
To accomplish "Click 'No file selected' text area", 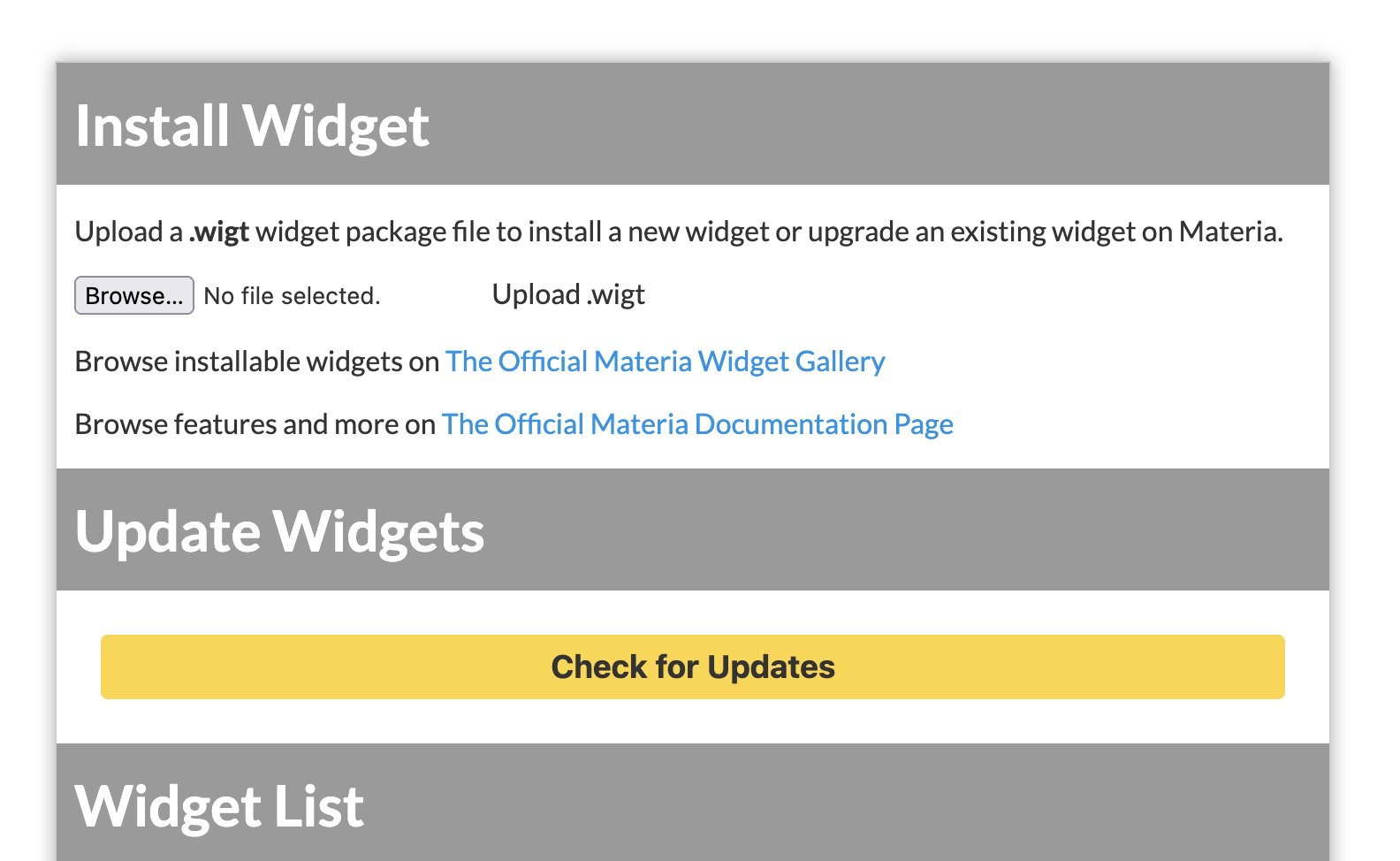I will [x=292, y=295].
